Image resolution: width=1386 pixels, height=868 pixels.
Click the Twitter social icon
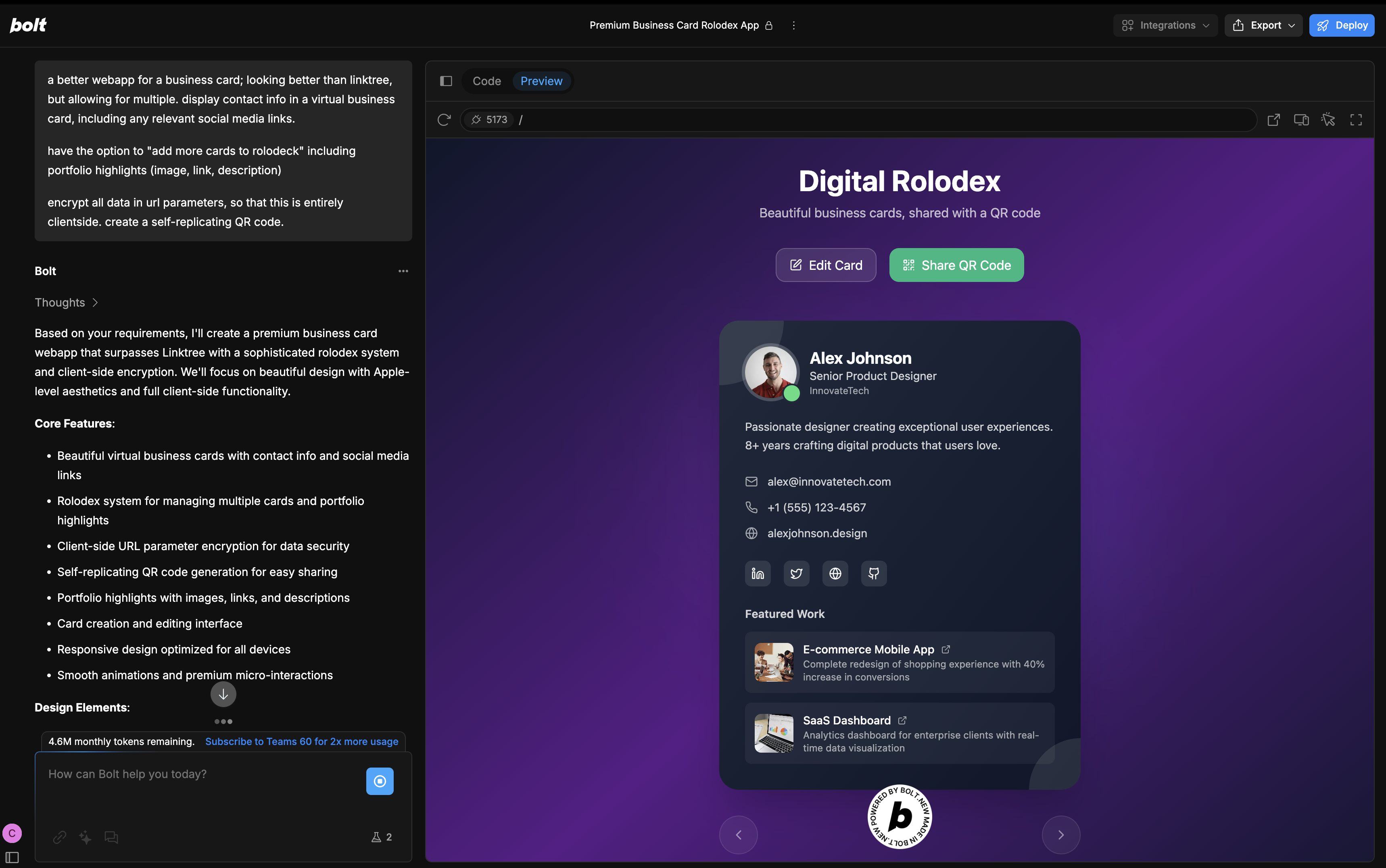[x=796, y=574]
